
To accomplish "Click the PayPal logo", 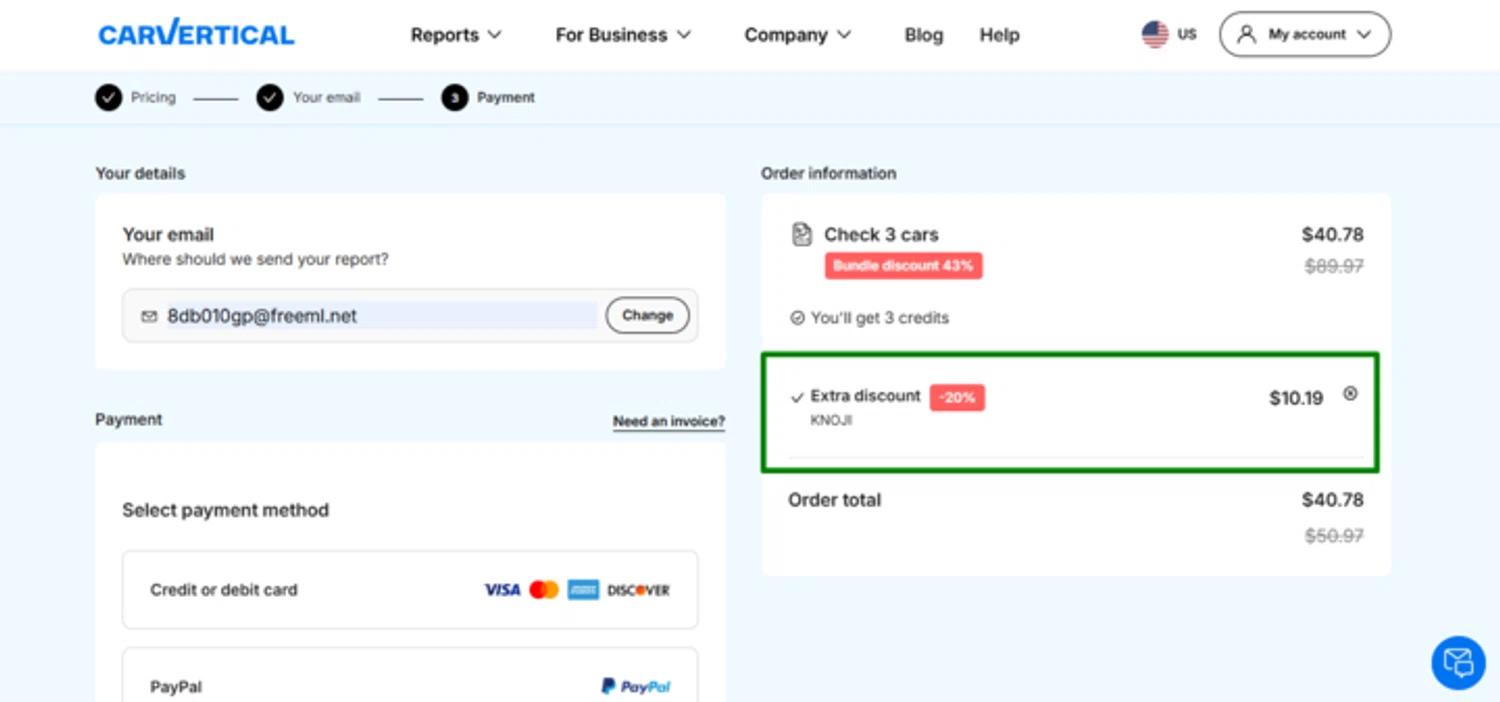I will point(636,686).
